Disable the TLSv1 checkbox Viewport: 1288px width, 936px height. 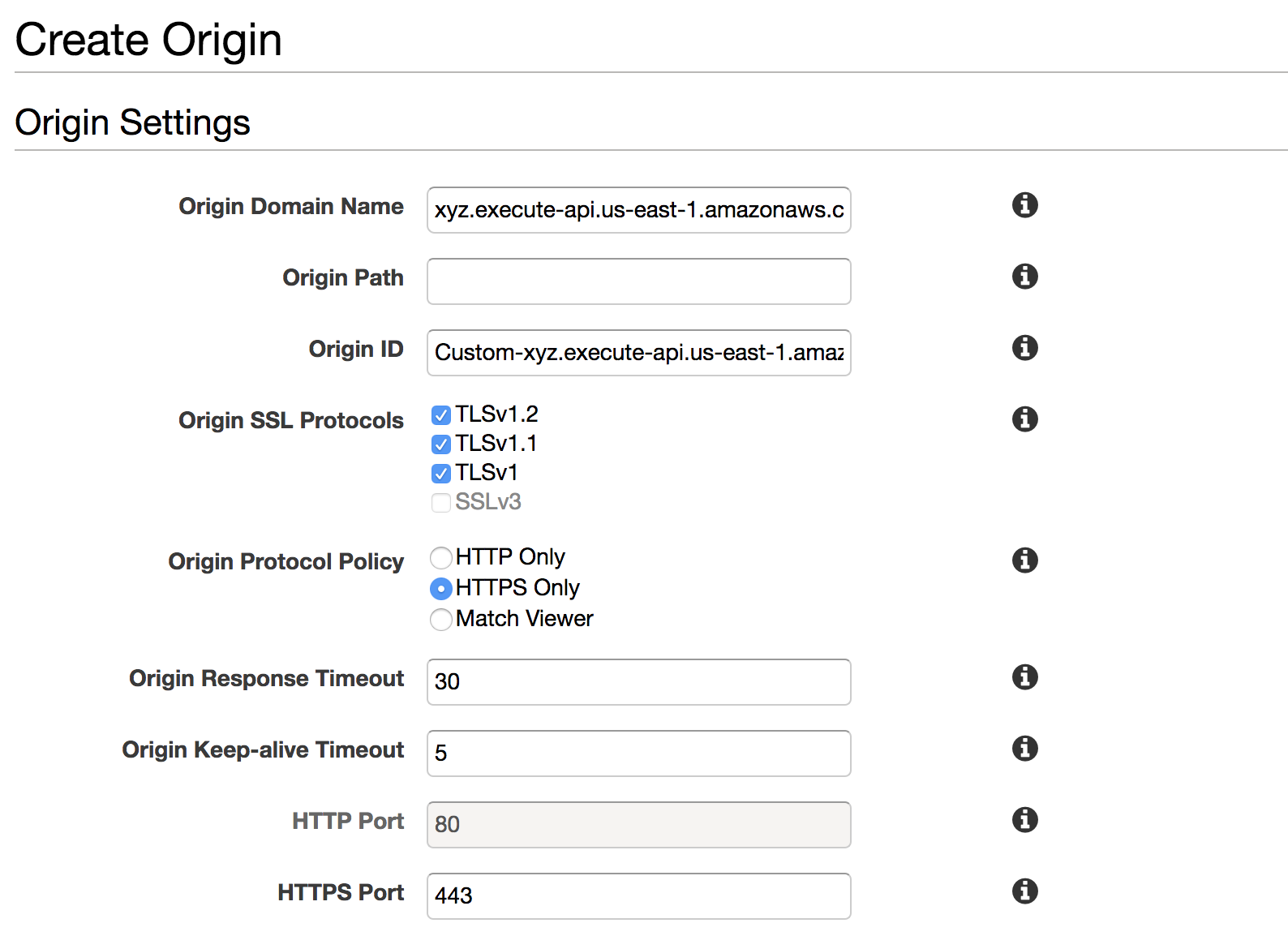pyautogui.click(x=441, y=474)
